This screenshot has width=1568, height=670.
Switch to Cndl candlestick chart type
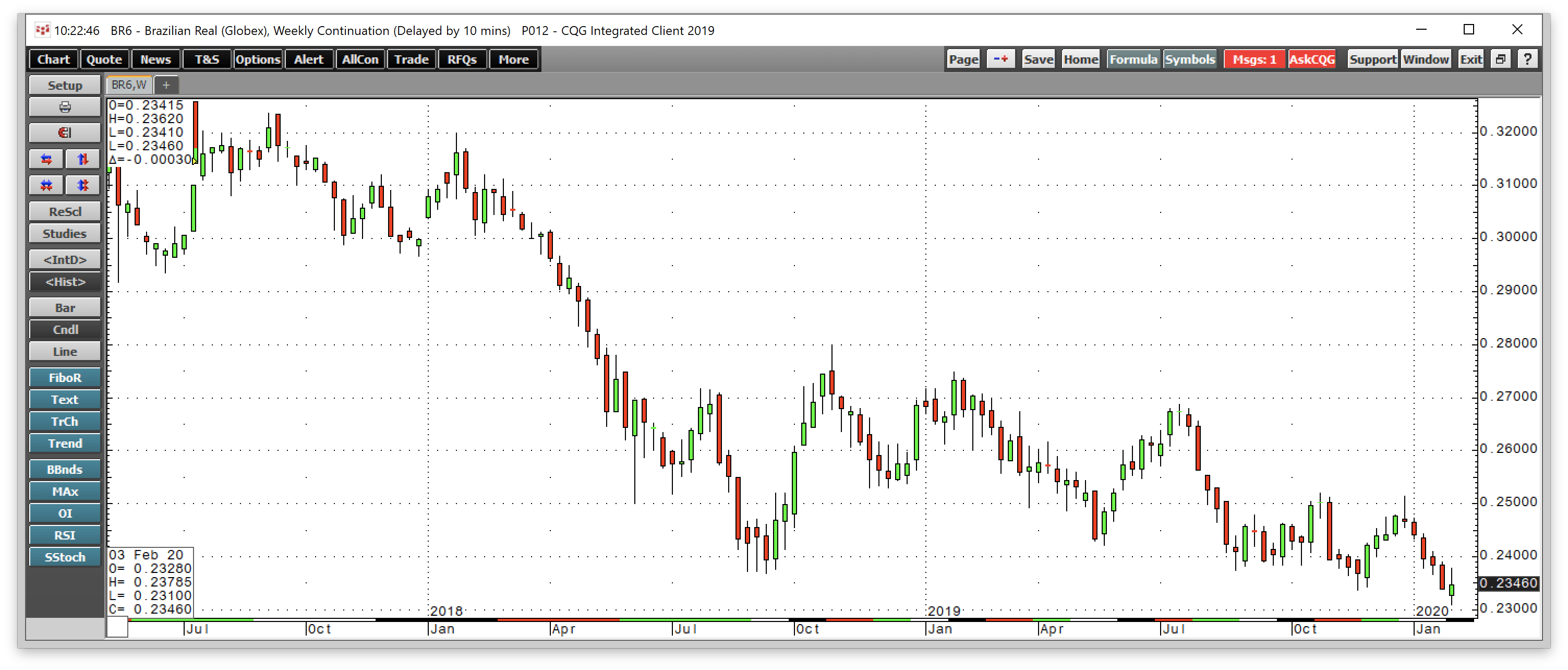click(x=65, y=329)
